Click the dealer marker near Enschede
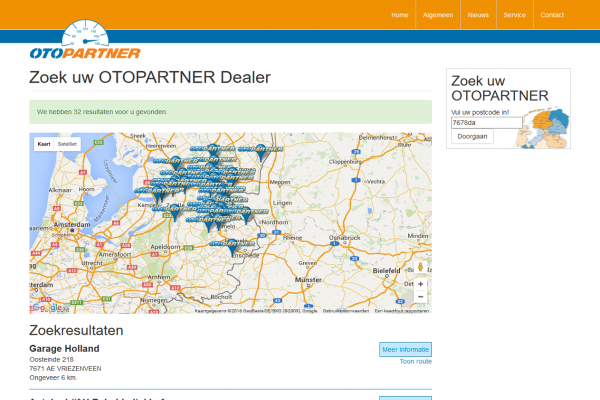Viewport: 600px width, 400px height. tap(232, 247)
